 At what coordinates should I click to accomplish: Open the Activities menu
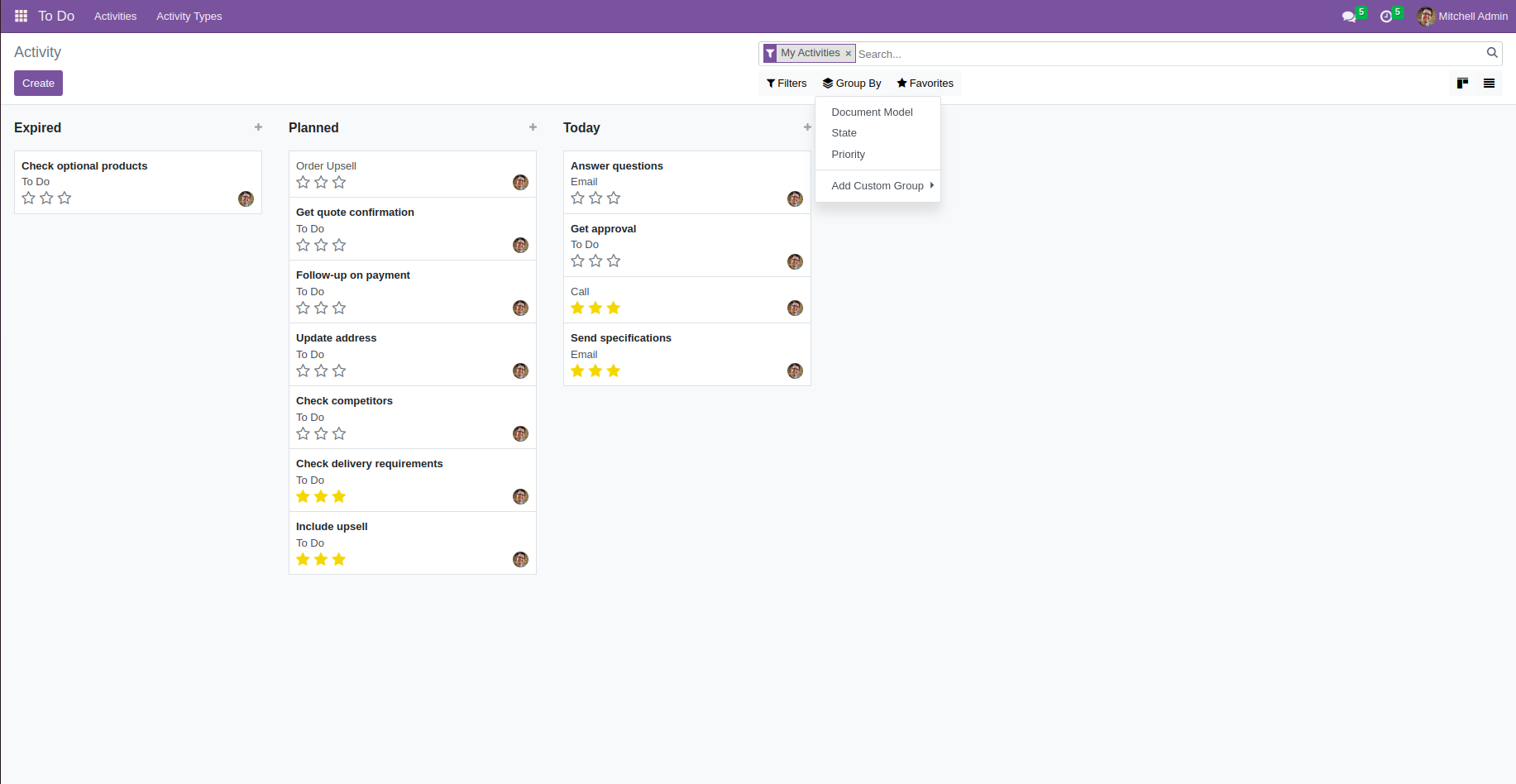tap(116, 17)
